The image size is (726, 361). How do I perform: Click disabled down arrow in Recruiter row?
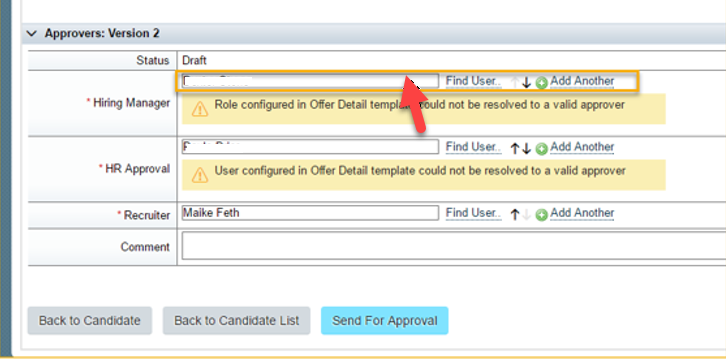coord(526,215)
